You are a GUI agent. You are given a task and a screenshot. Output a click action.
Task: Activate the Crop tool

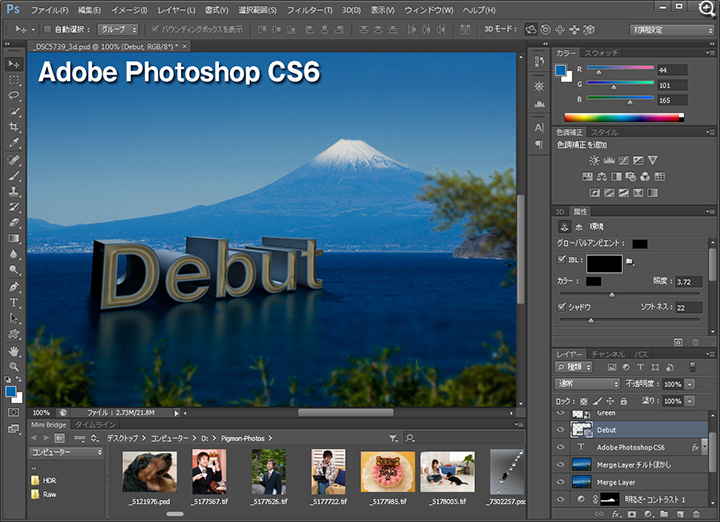point(14,127)
